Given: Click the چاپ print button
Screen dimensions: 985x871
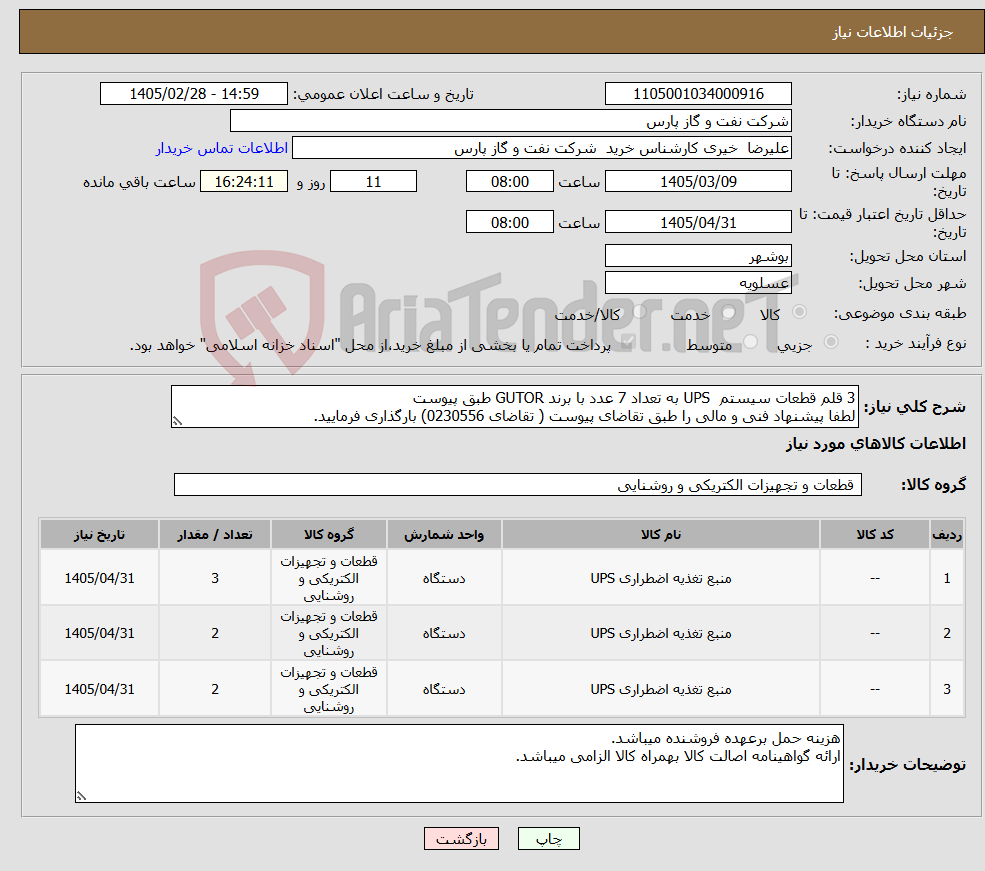Looking at the screenshot, I should tap(548, 839).
